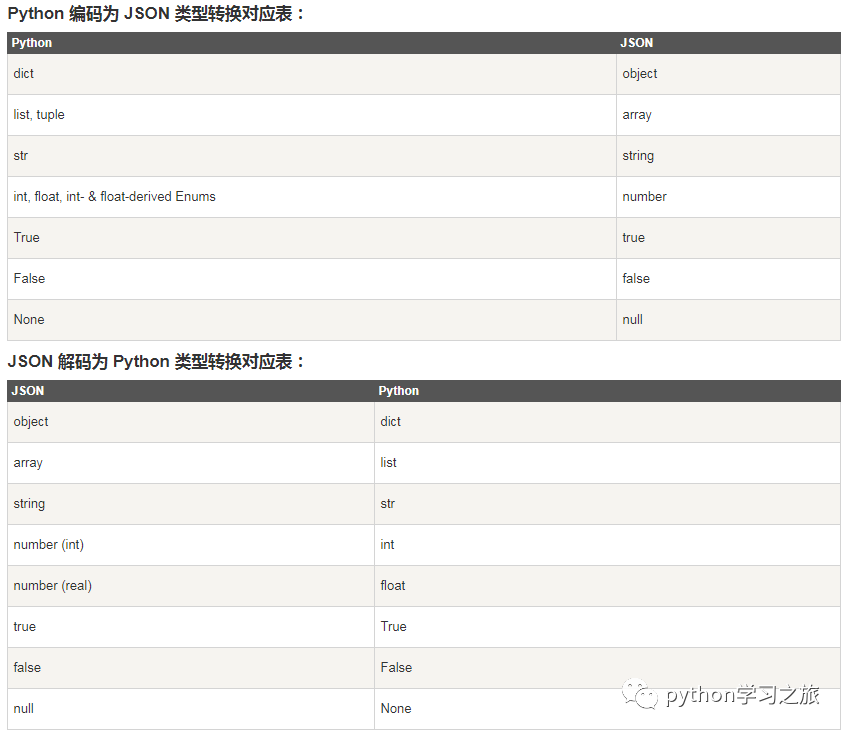Screen dimensions: 847x734
Task: Click the "number" cell in the encoding table
Action: 728,197
